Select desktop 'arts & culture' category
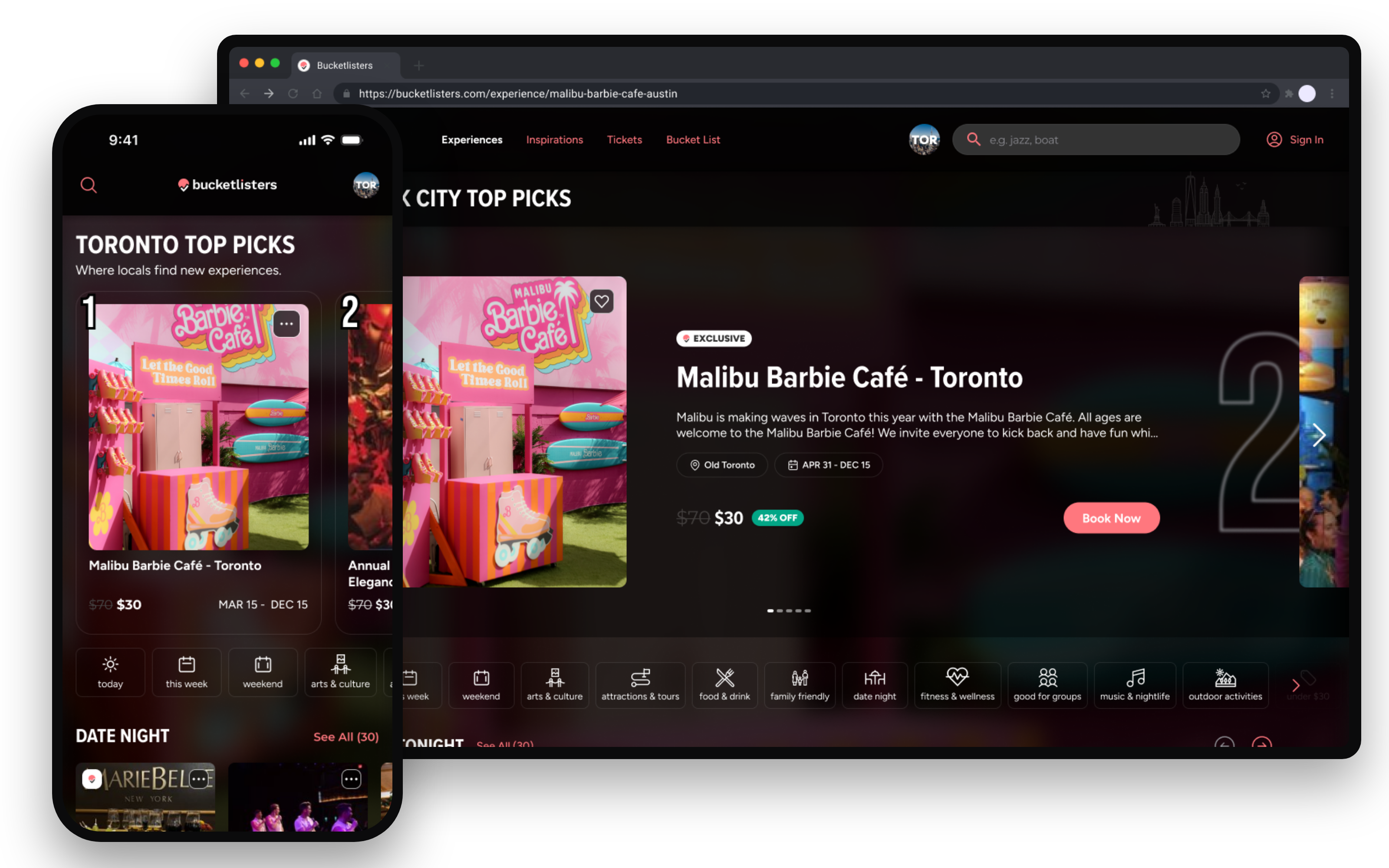 (554, 685)
